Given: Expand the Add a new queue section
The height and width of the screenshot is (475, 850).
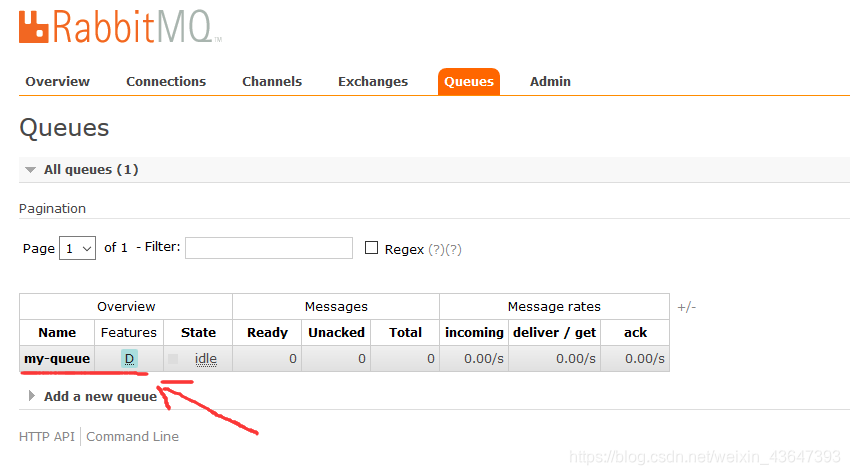Looking at the screenshot, I should point(93,396).
